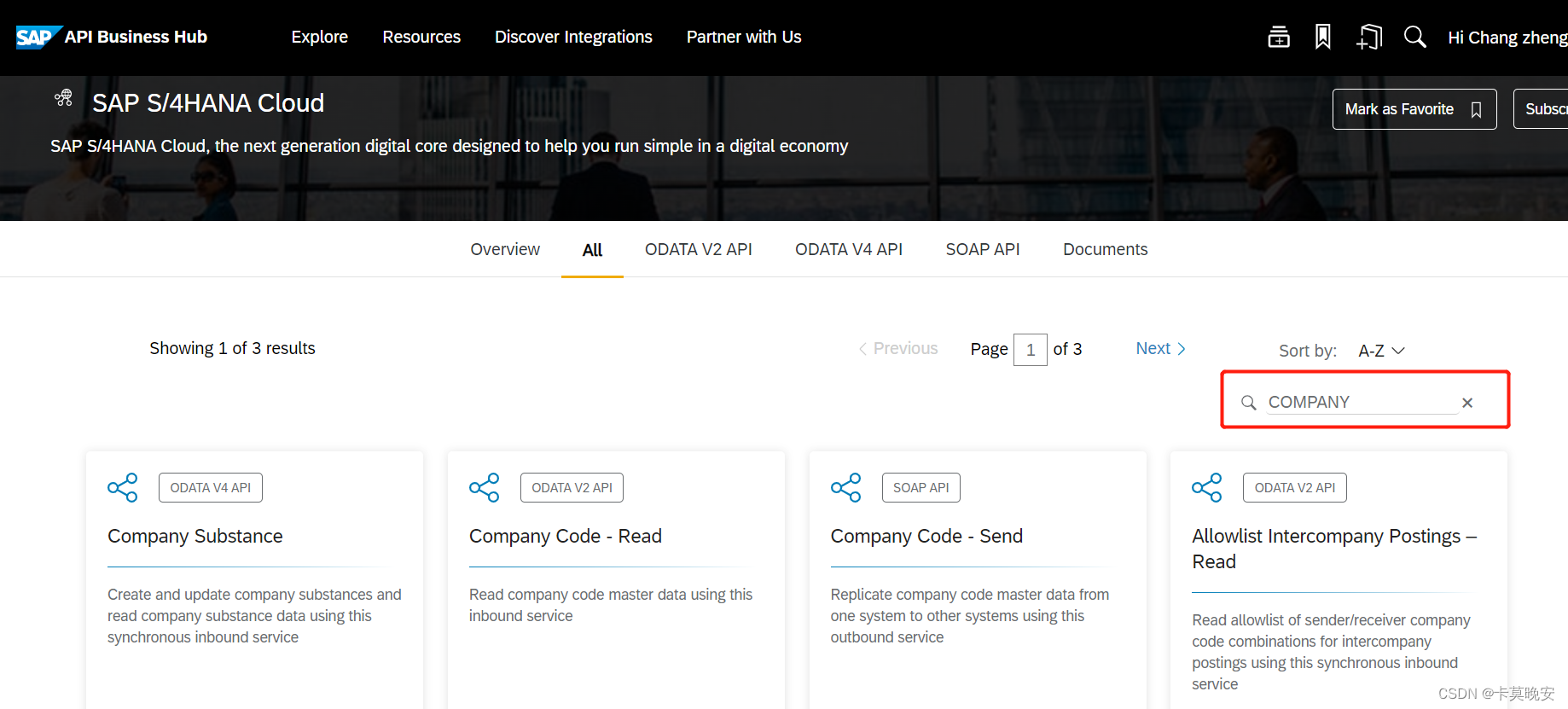This screenshot has height=709, width=1568.
Task: Click the share icon on Company Substance card
Action: point(123,487)
